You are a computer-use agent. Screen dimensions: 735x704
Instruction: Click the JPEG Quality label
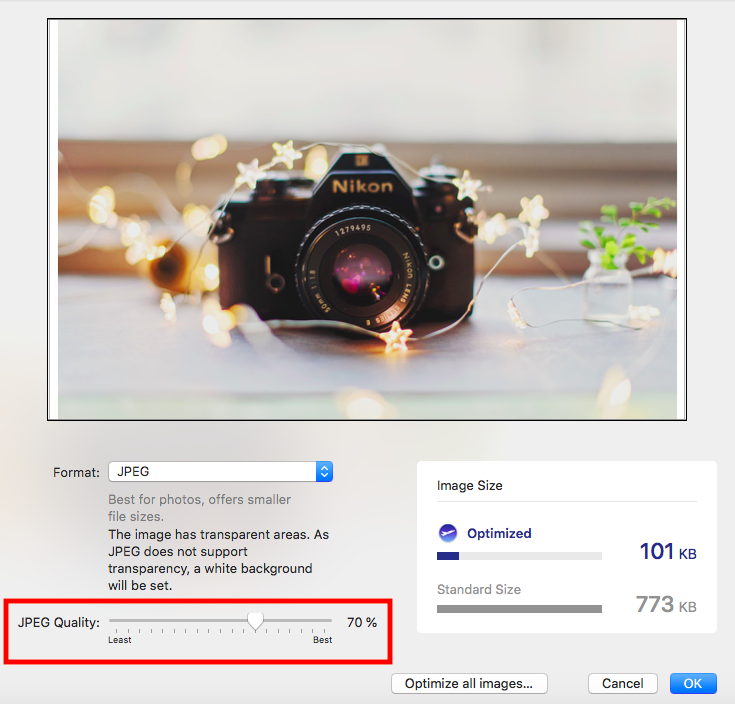(59, 622)
